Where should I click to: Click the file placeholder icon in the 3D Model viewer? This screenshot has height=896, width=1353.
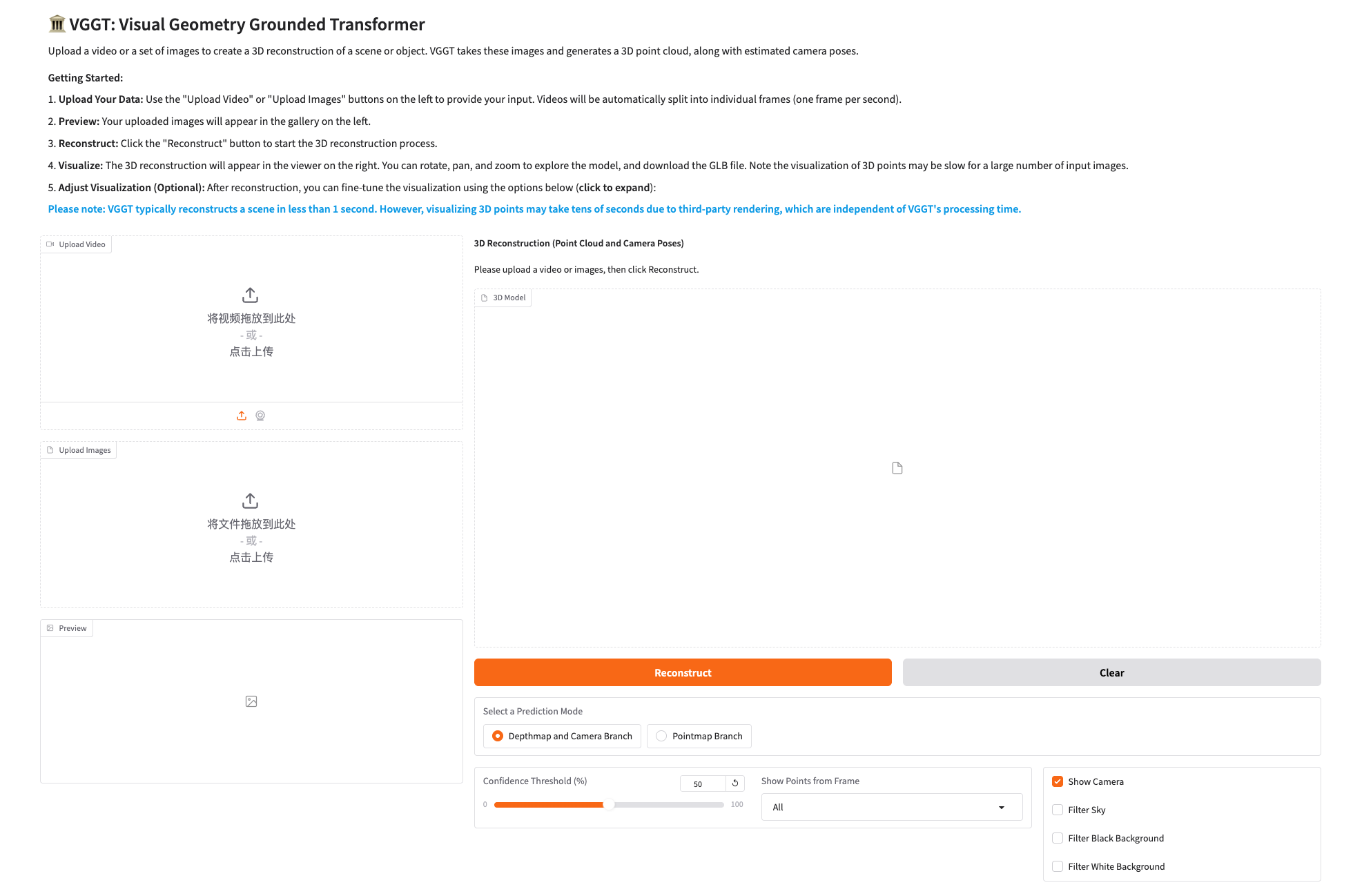(897, 468)
